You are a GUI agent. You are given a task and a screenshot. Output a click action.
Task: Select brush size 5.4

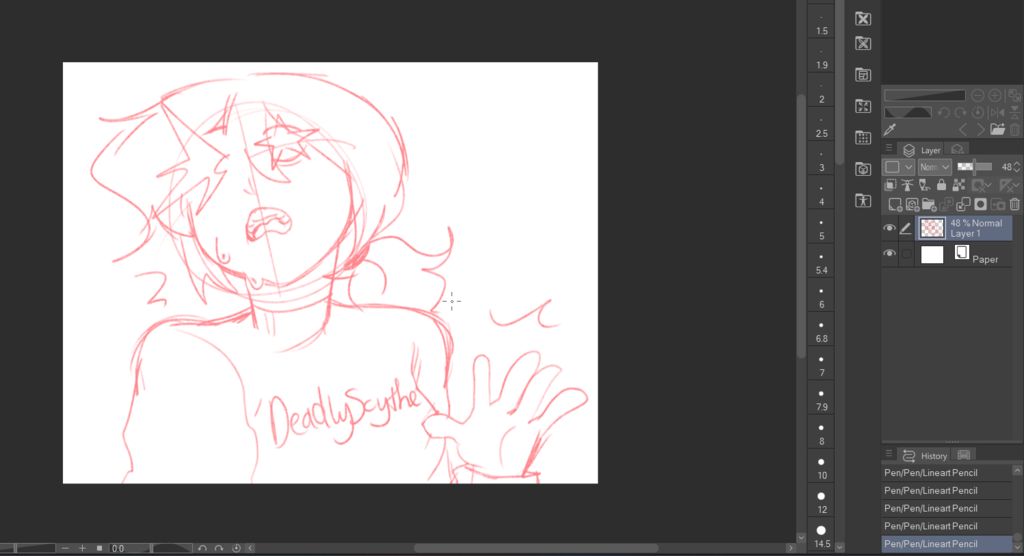(822, 263)
